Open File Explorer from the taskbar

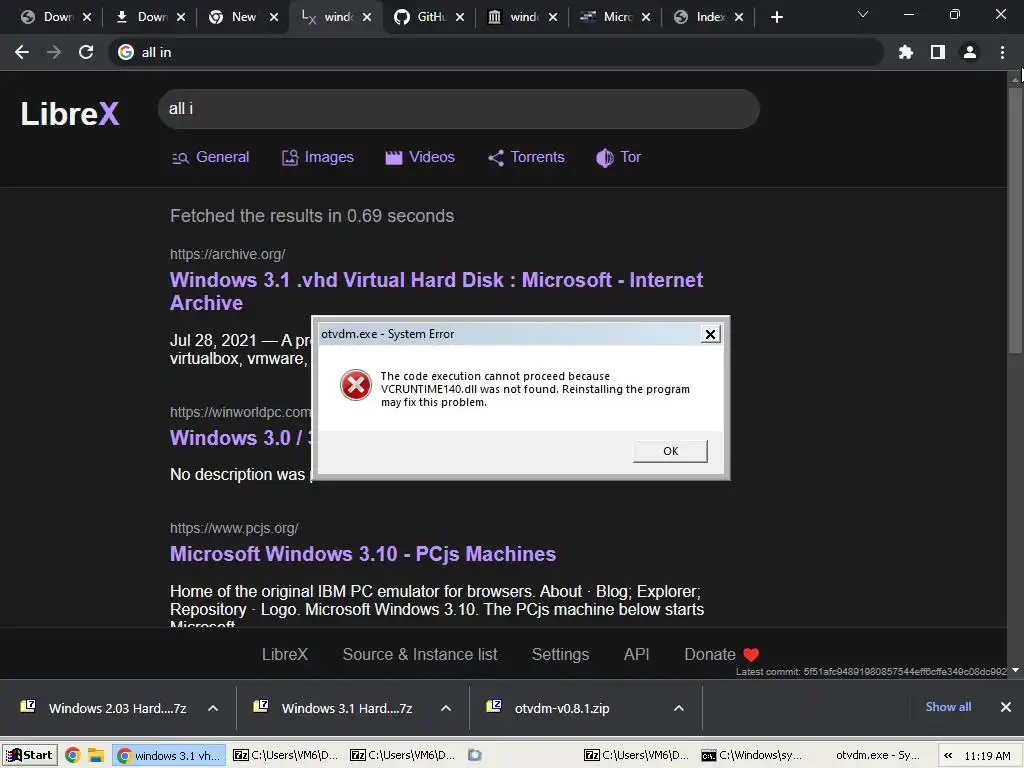tap(96, 756)
